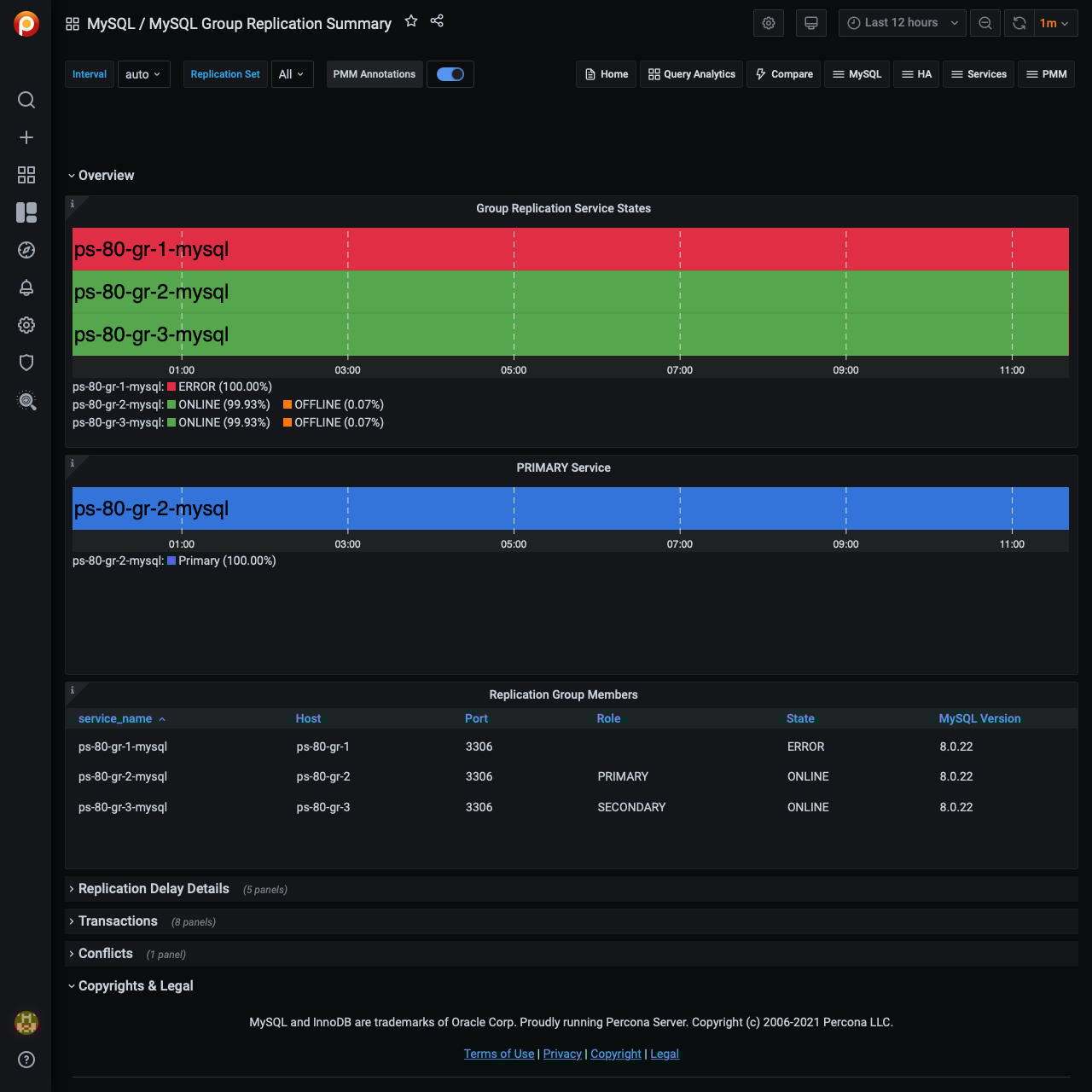Viewport: 1092px width, 1092px height.
Task: Click the refresh dashboard icon
Action: (x=1019, y=23)
